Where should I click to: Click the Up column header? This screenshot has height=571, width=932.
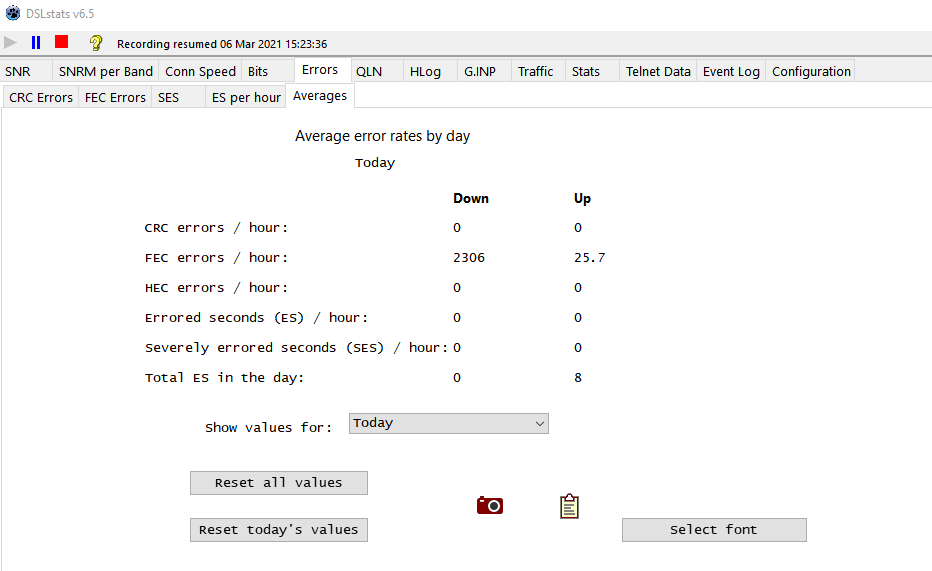tap(582, 198)
